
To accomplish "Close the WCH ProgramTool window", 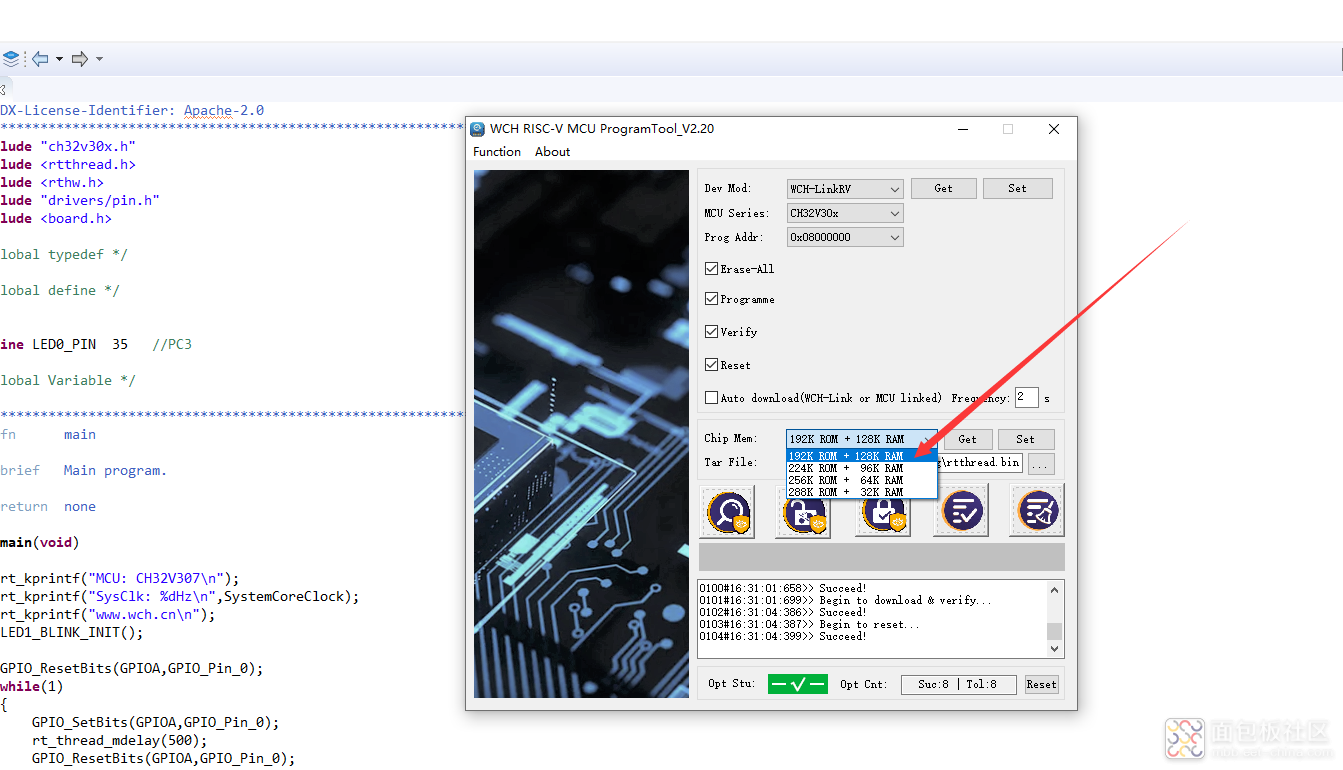I will pyautogui.click(x=1053, y=129).
